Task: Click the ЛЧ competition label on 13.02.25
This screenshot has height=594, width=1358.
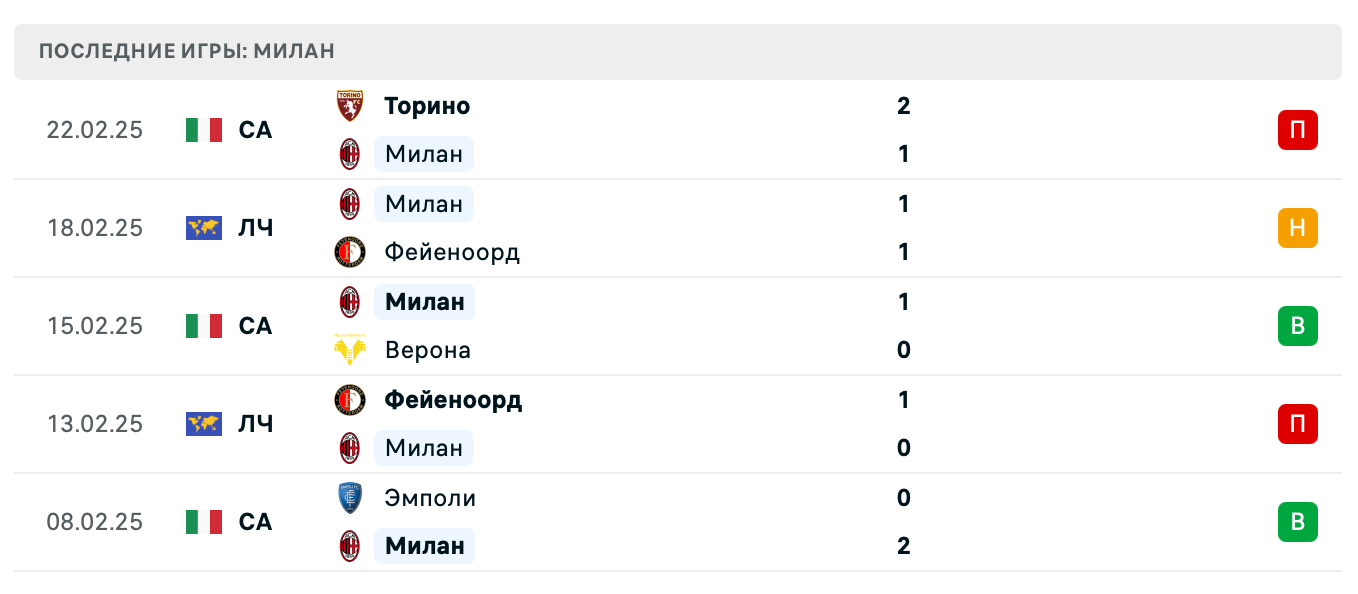Action: (x=255, y=424)
